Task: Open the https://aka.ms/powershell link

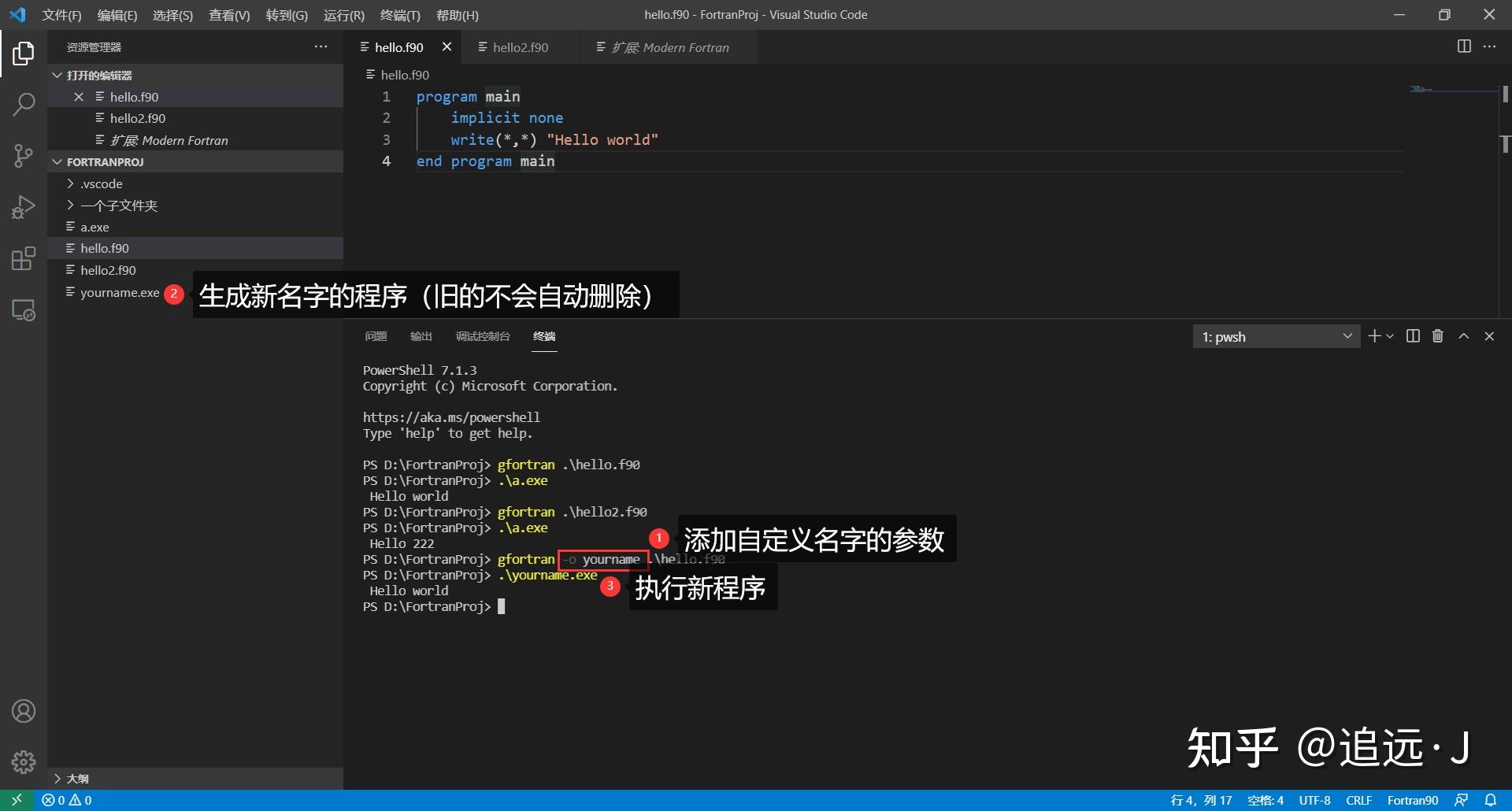Action: coord(451,417)
